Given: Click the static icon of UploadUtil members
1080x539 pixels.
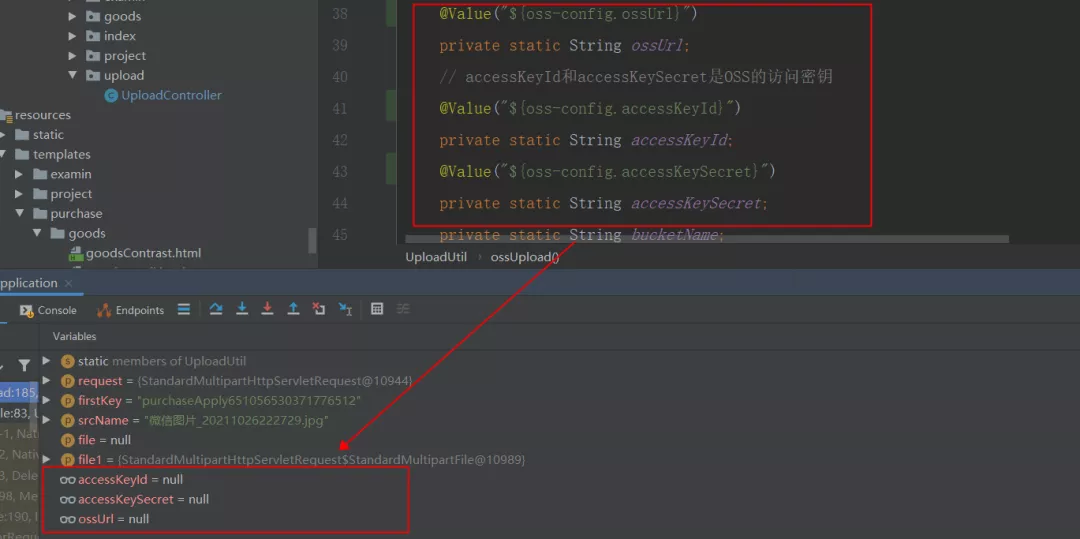Looking at the screenshot, I should (68, 361).
